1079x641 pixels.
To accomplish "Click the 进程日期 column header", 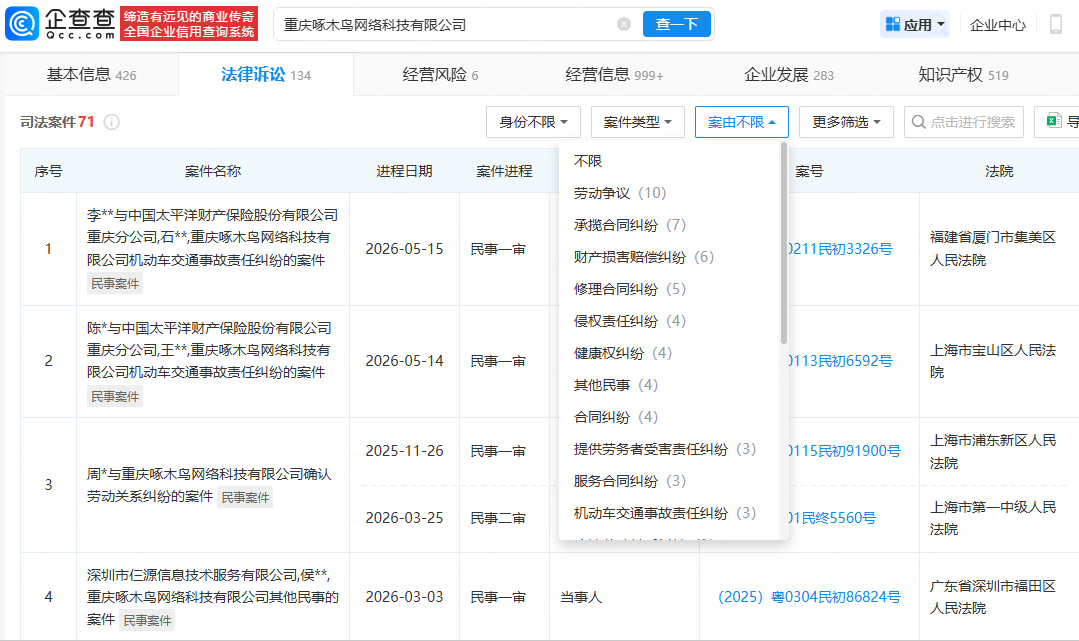I will coord(405,171).
